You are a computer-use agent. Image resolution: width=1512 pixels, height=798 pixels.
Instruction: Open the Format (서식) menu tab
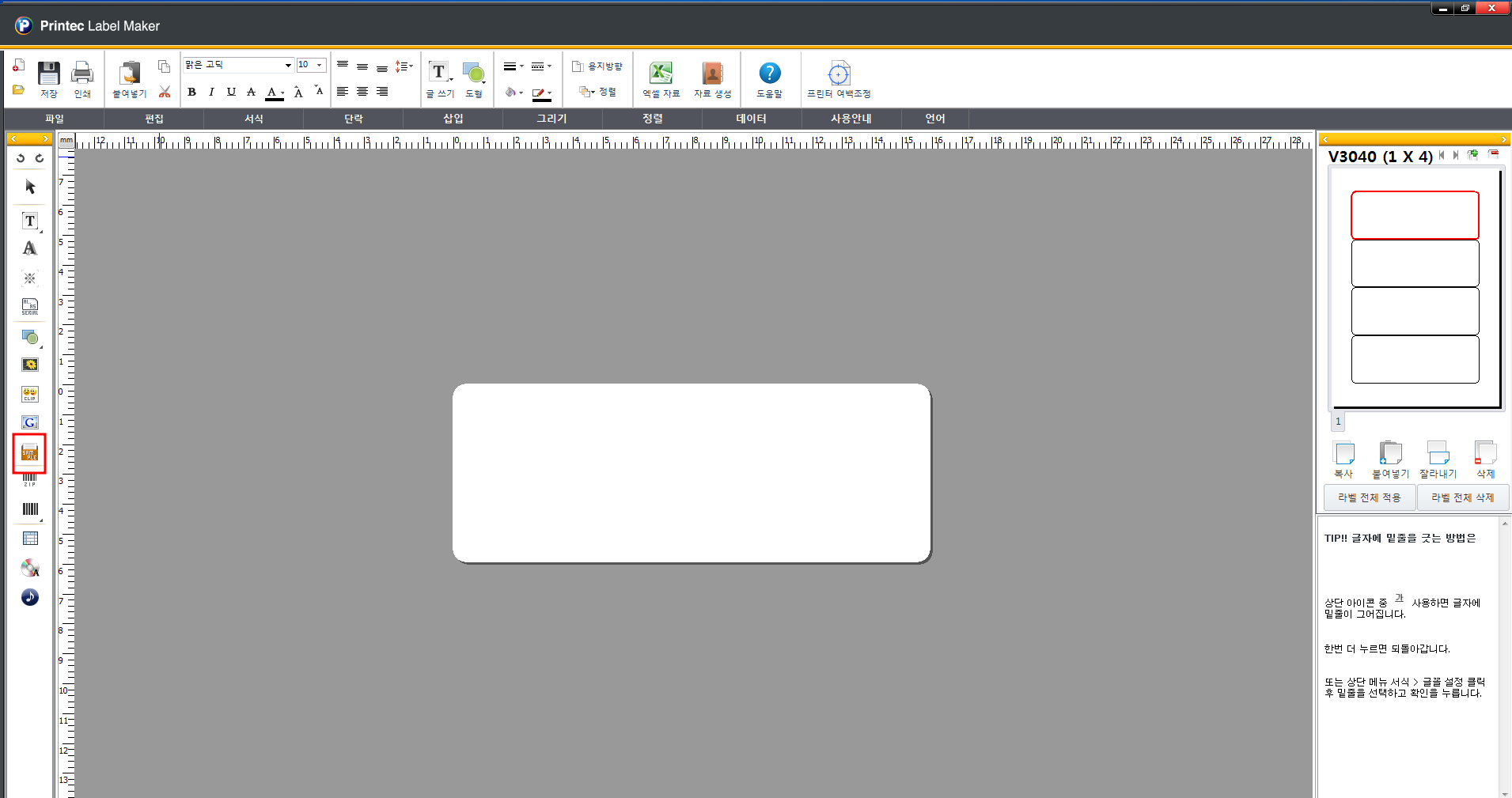pos(254,119)
